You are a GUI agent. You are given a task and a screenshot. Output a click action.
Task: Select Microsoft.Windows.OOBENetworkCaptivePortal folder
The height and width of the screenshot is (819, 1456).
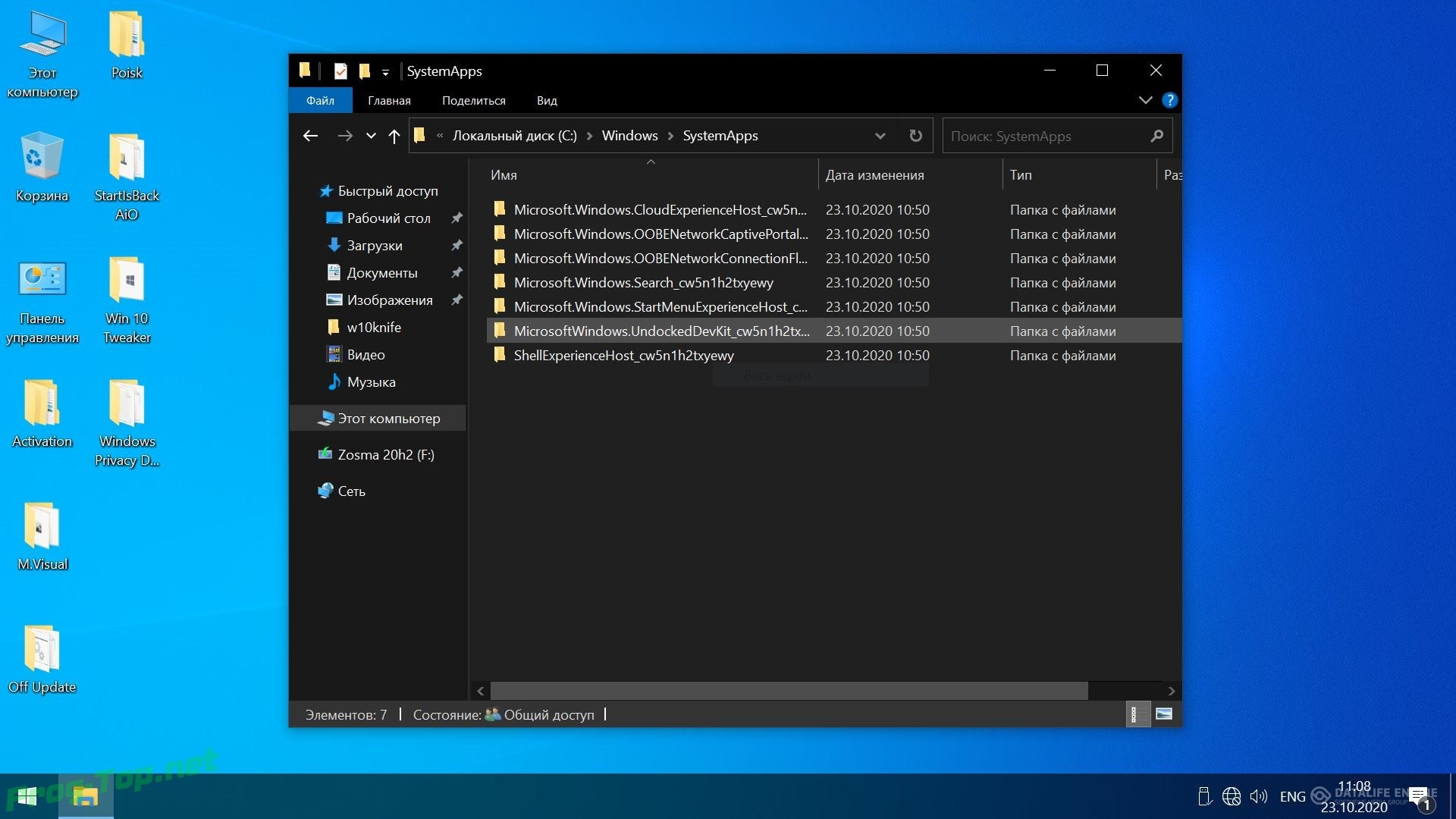833,234
